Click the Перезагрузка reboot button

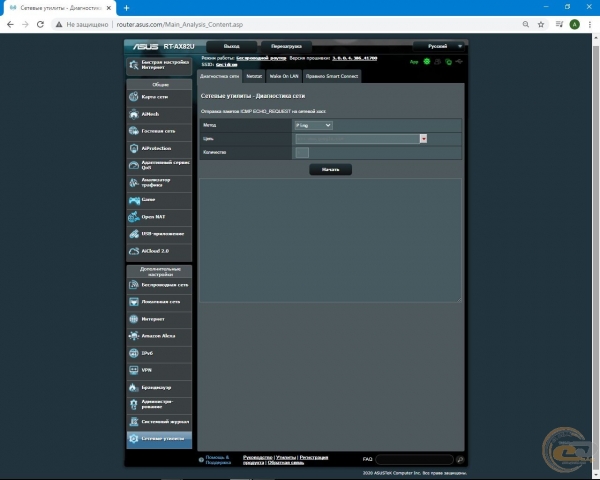point(286,46)
